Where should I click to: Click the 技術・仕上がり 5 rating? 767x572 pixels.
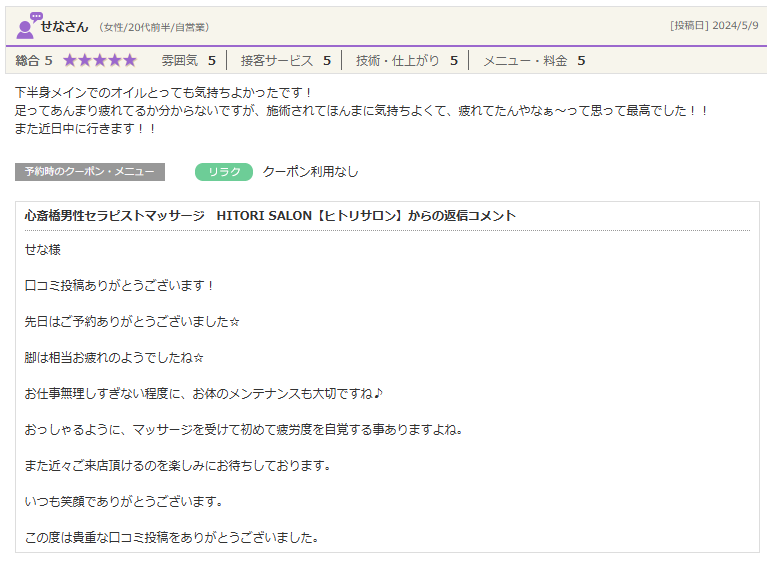click(x=407, y=60)
